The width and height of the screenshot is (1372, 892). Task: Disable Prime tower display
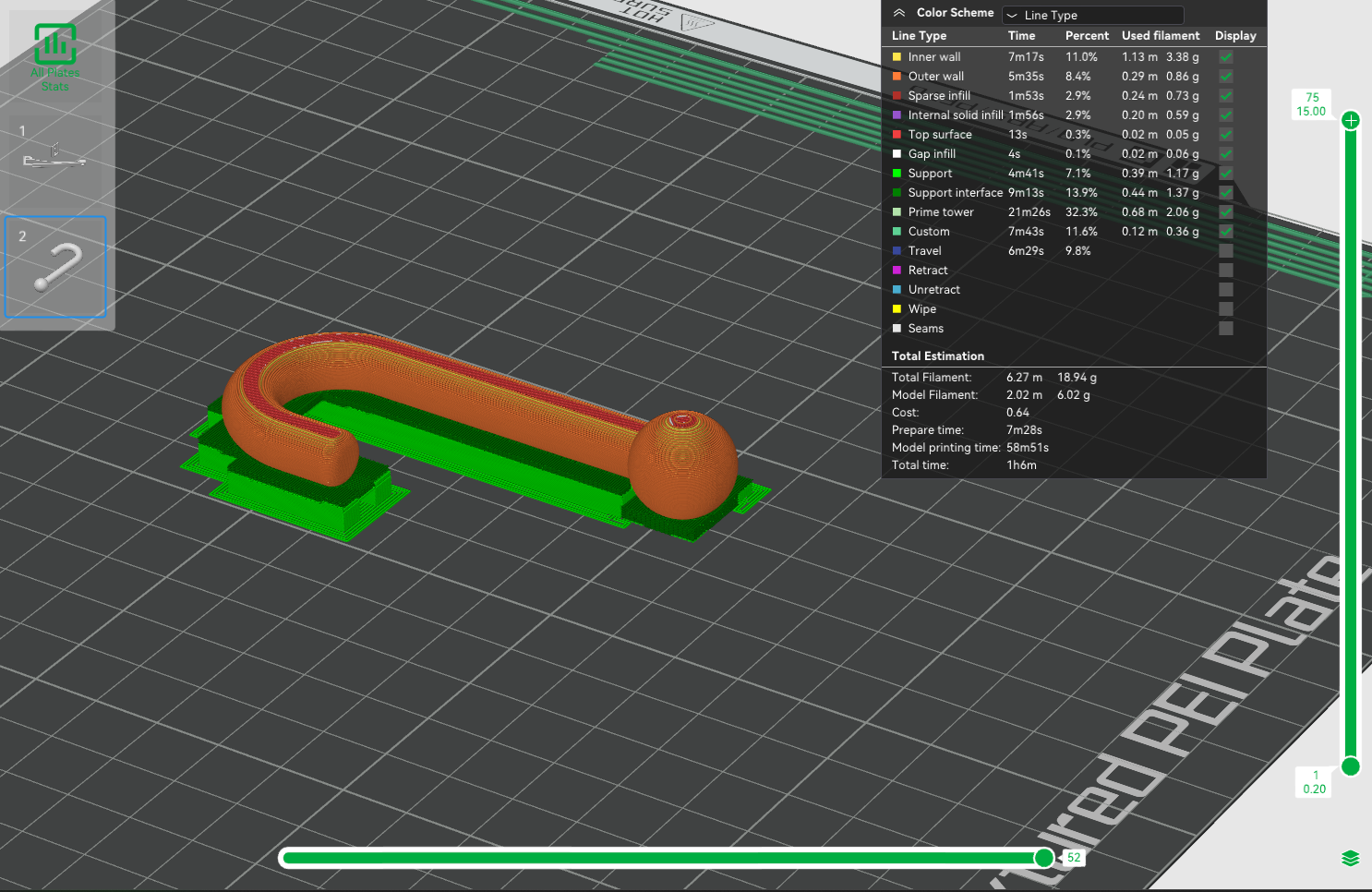click(x=1225, y=211)
